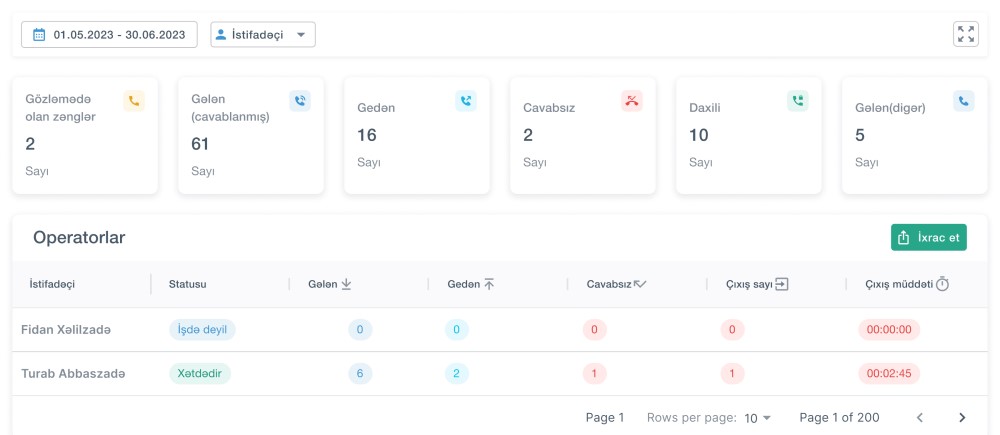This screenshot has height=435, width=1000.
Task: Go to previous page of operators
Action: coord(920,417)
